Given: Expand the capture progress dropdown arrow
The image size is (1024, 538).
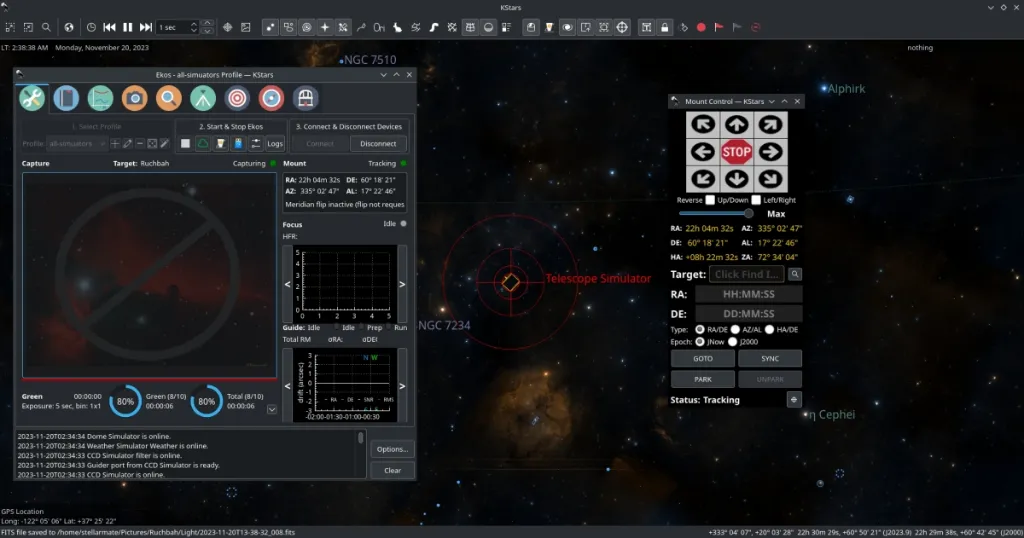Looking at the screenshot, I should (272, 409).
